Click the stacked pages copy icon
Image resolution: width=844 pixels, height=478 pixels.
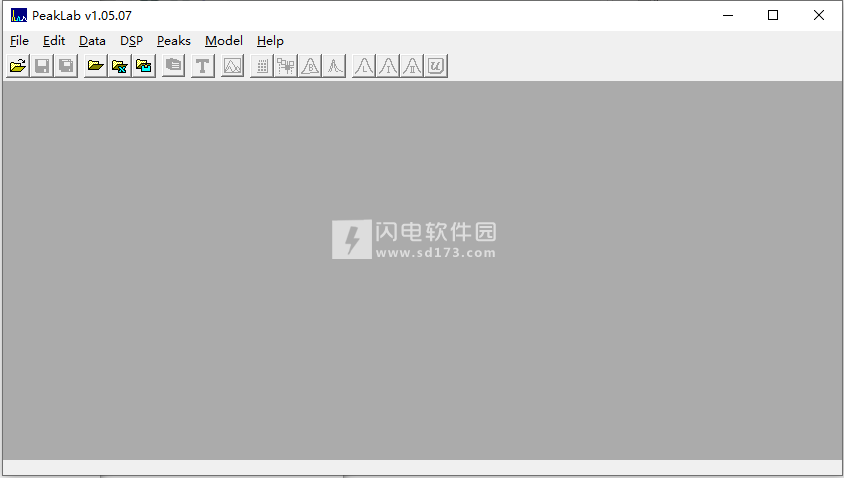tap(173, 66)
